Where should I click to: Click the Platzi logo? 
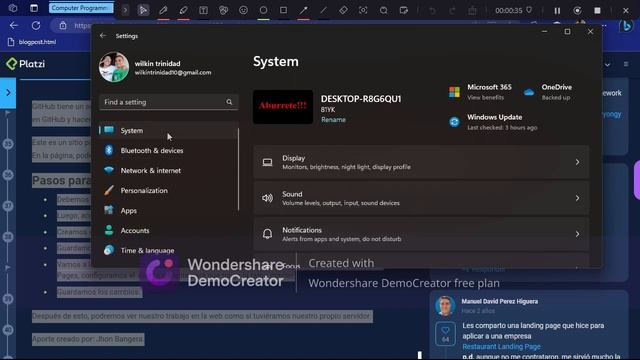pos(25,64)
